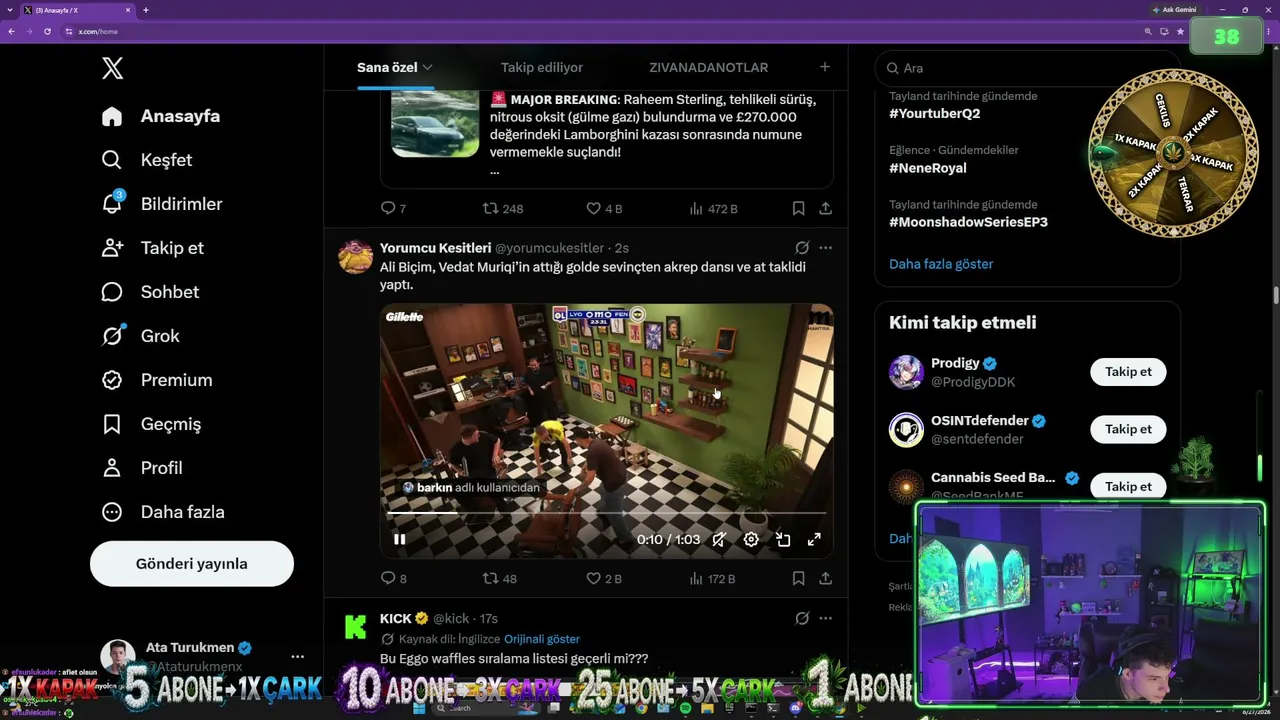Like the Raheem Sterling post
Screen dimensions: 1280x720
[604, 208]
